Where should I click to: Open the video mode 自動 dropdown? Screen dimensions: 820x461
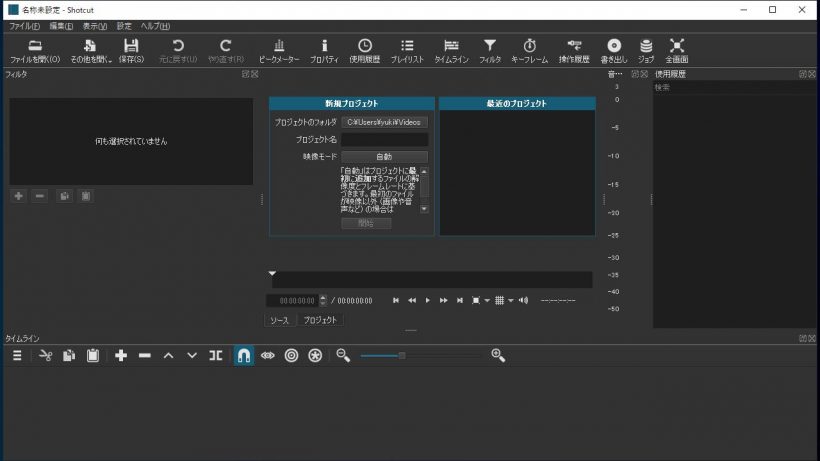pos(384,157)
